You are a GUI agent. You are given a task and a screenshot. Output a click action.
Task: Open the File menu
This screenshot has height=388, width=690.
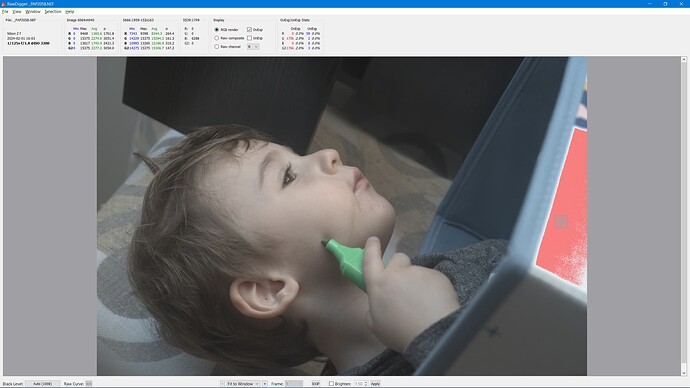pos(5,11)
